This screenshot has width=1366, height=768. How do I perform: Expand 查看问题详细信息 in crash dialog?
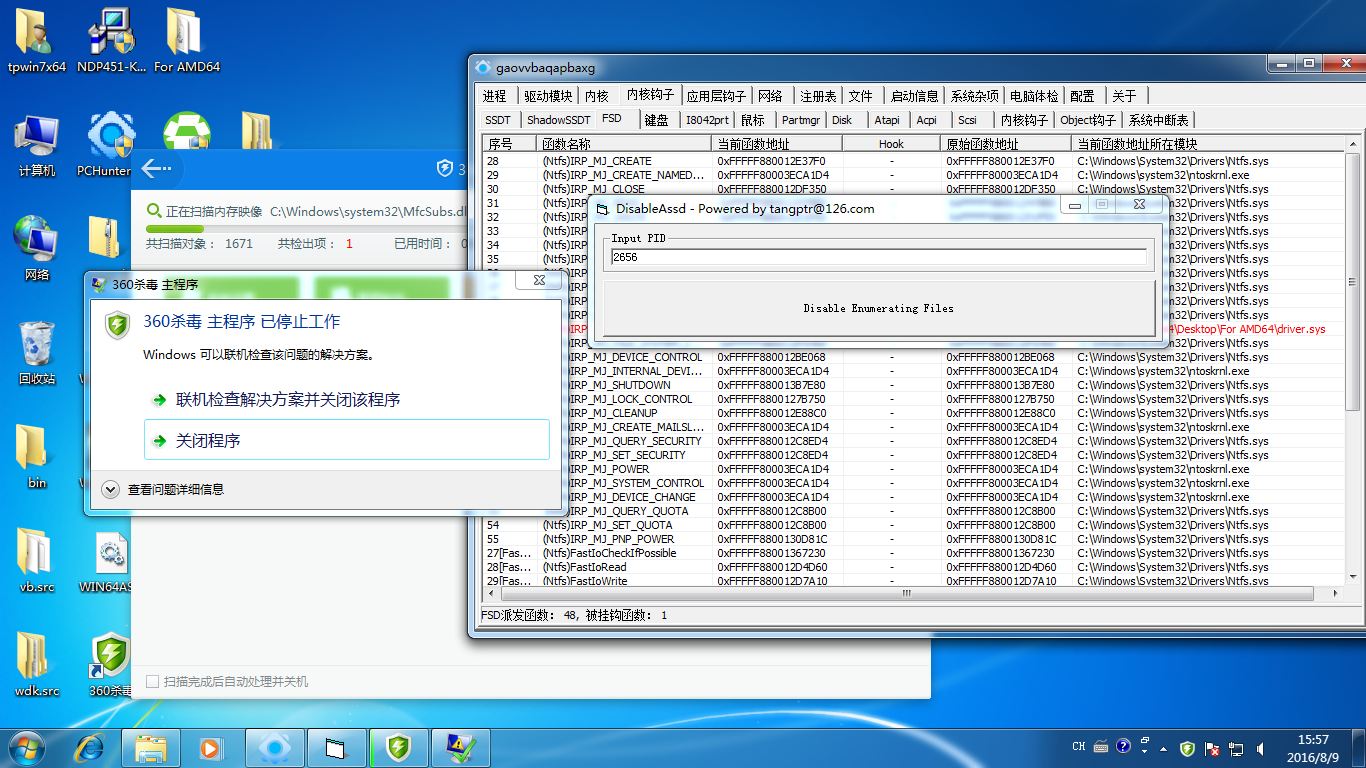pos(164,489)
